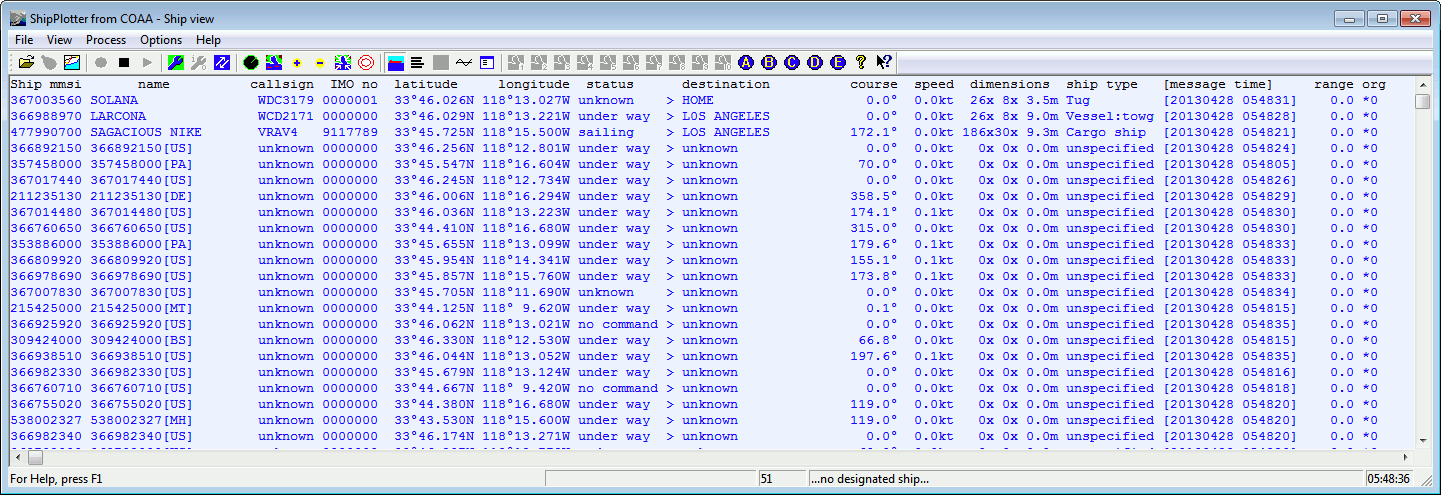
Task: Click the open folder toolbar icon
Action: click(26, 62)
